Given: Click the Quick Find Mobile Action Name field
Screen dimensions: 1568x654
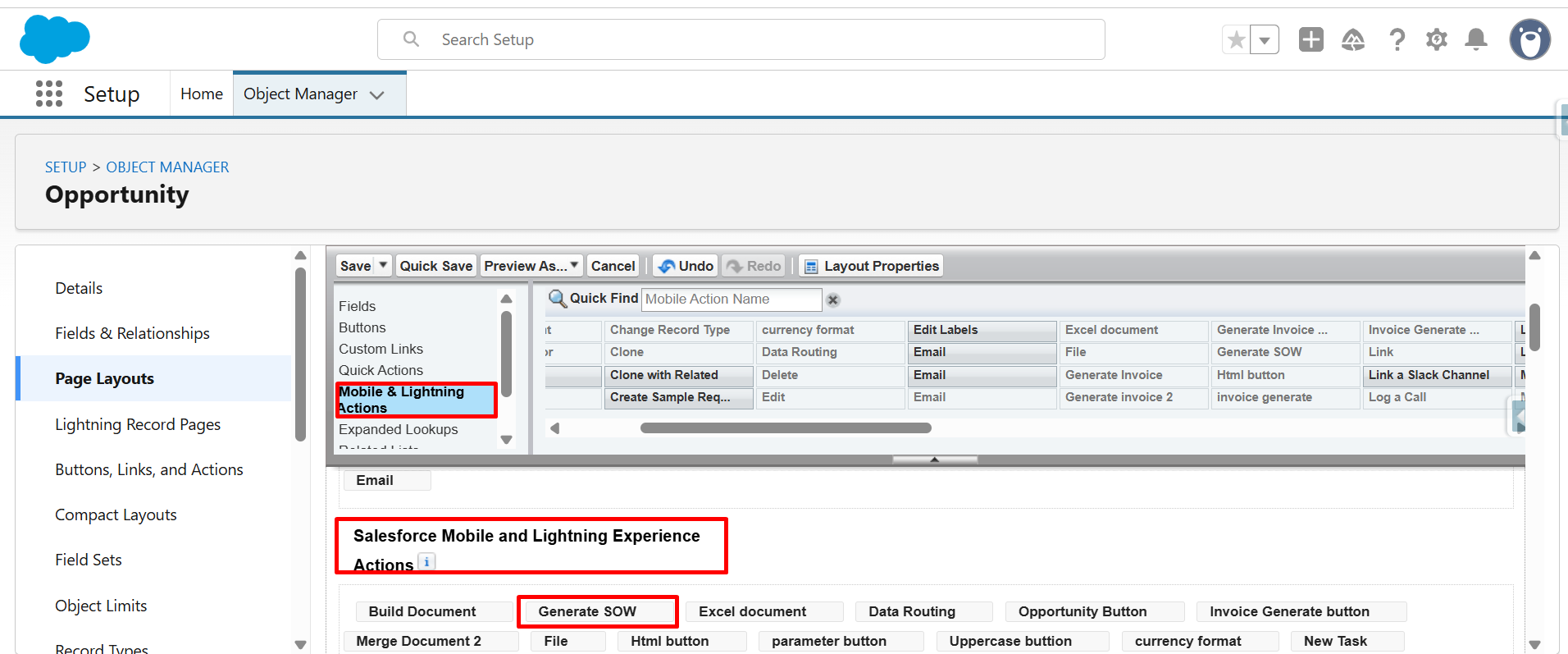Looking at the screenshot, I should 732,300.
